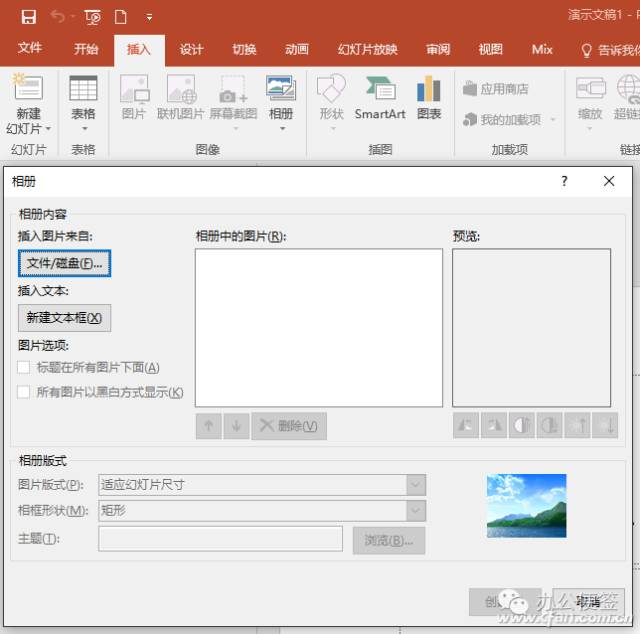Insert a SmartArt graphic
The width and height of the screenshot is (640, 634).
coord(380,97)
